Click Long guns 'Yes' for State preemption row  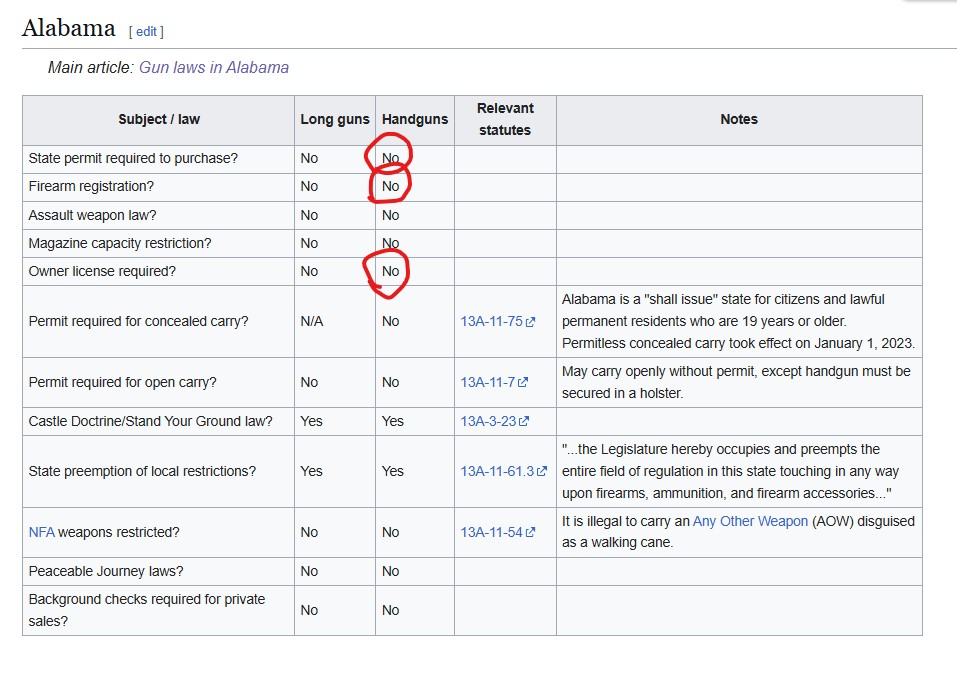click(311, 472)
